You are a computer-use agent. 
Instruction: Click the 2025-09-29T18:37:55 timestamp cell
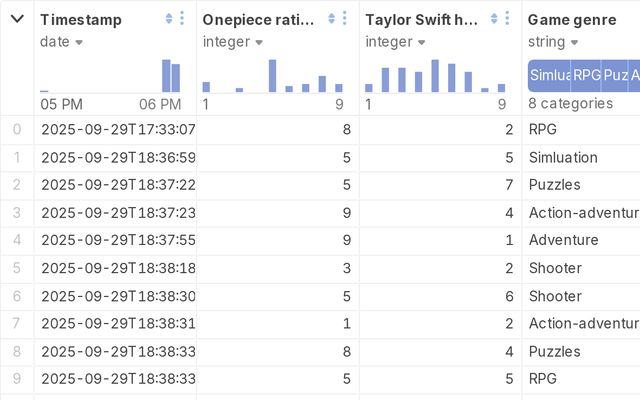[x=118, y=240]
